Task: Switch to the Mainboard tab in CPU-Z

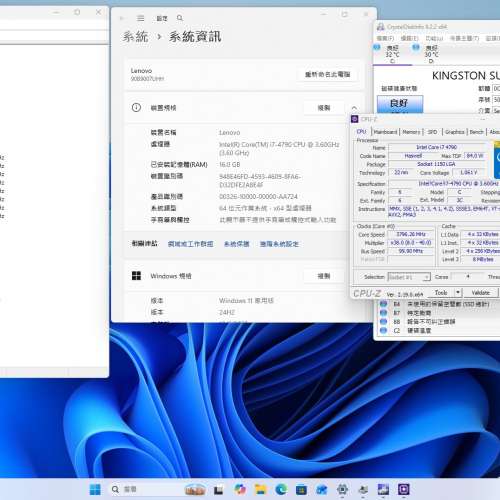Action: pos(385,132)
